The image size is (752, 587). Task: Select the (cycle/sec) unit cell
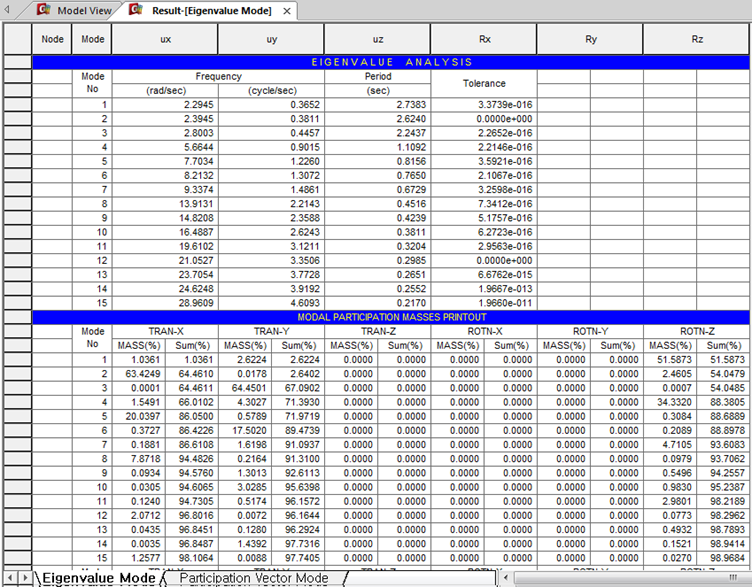(x=271, y=91)
